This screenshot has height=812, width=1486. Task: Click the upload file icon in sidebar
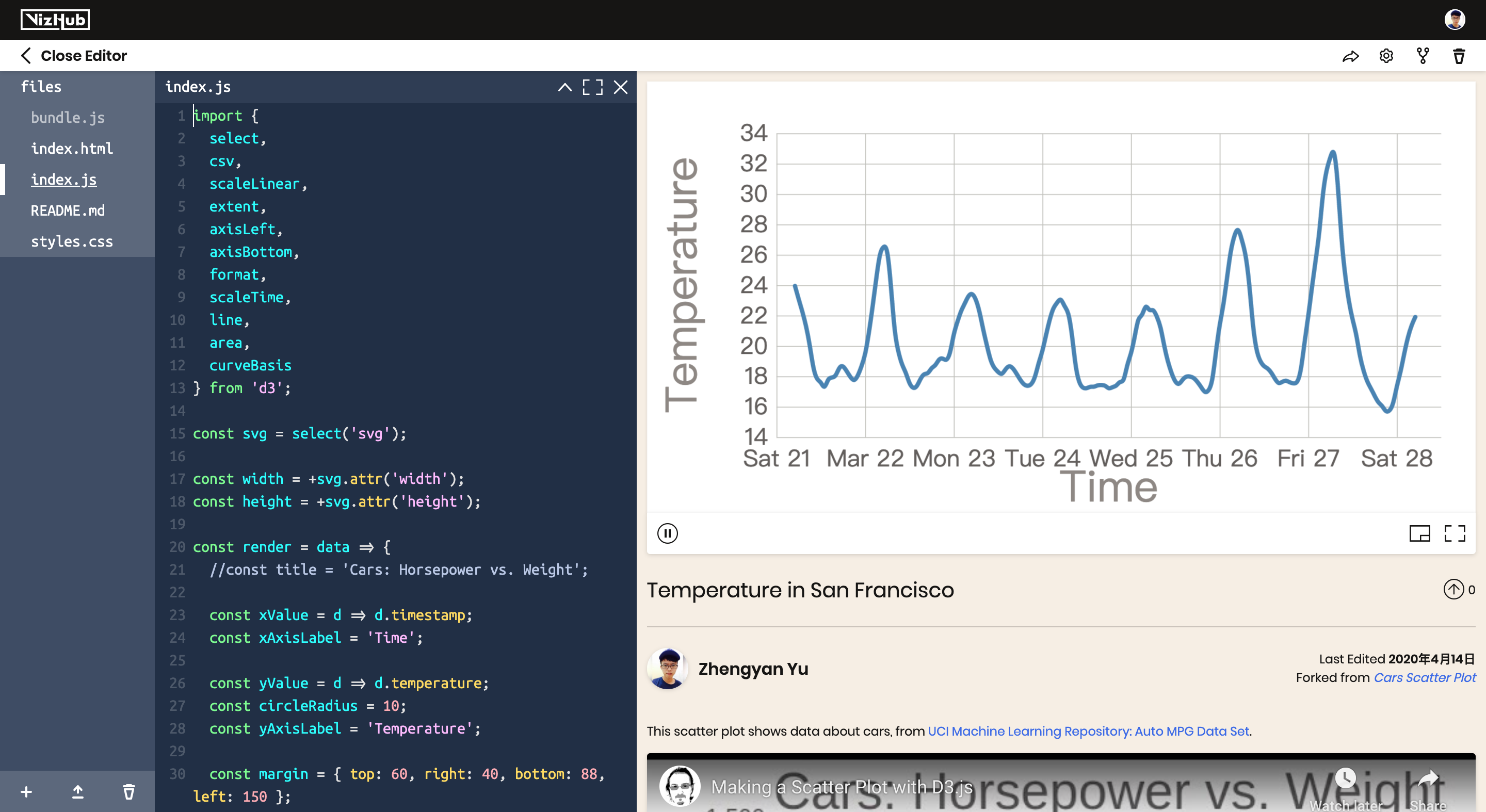pyautogui.click(x=77, y=792)
